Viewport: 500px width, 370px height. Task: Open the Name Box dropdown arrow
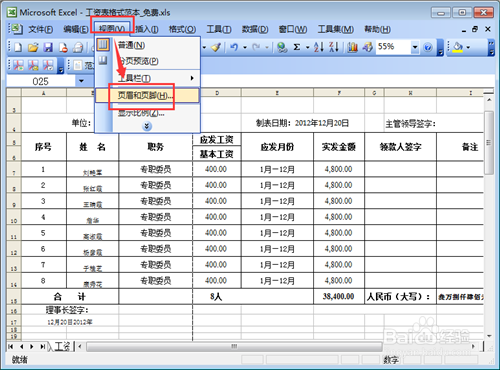click(81, 81)
